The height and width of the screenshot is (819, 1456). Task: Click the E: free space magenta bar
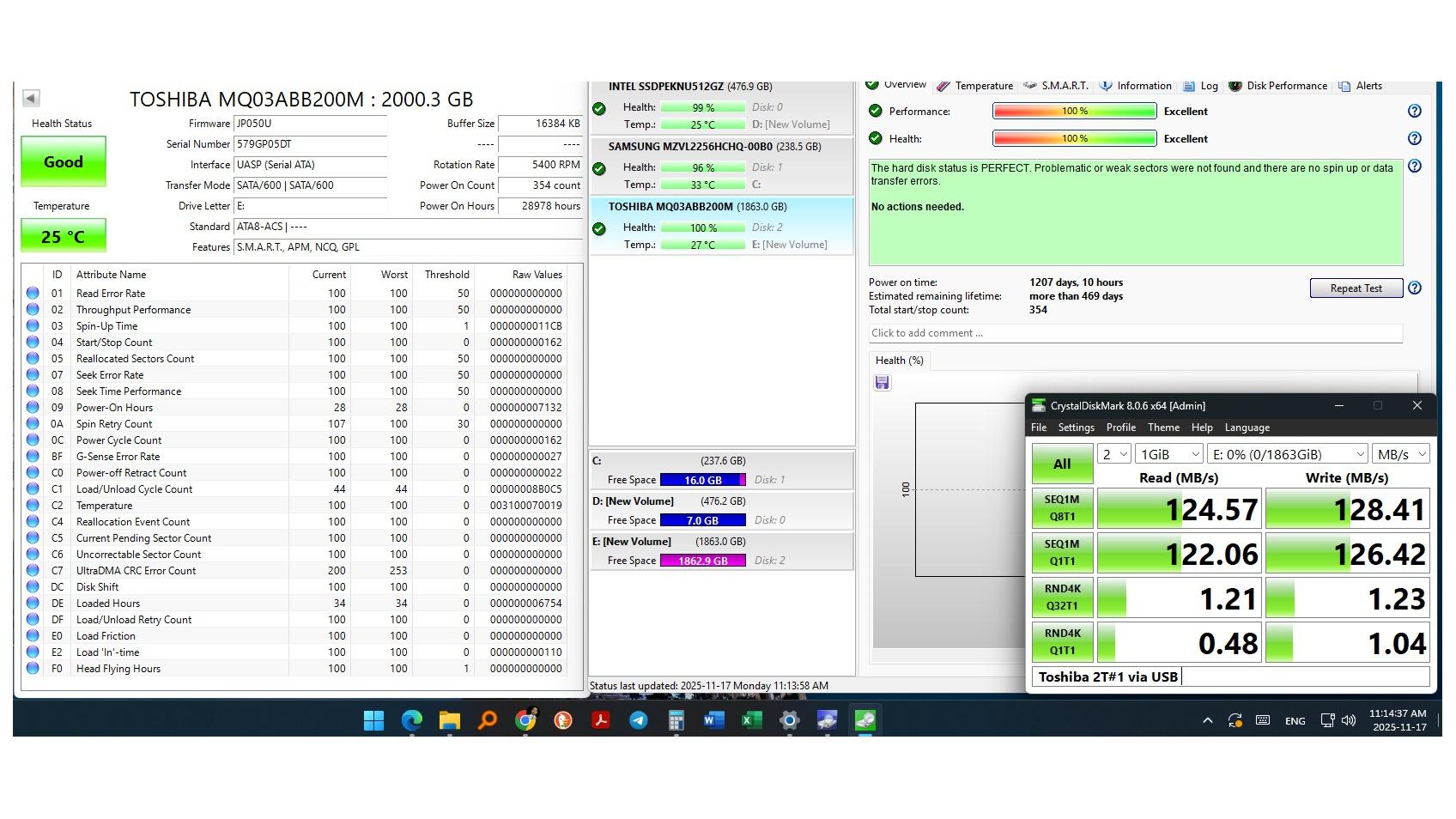click(x=702, y=561)
